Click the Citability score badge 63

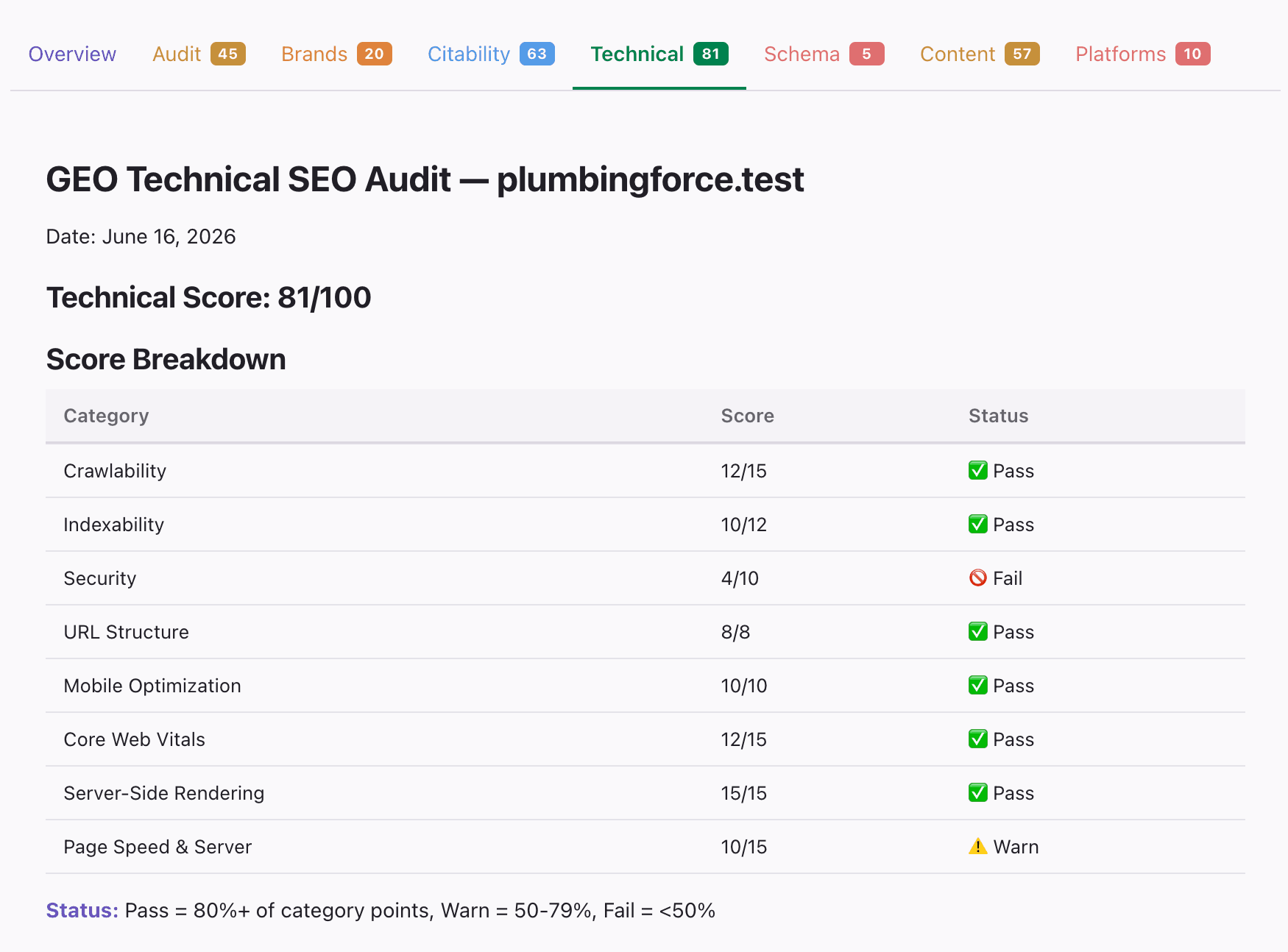pos(537,54)
